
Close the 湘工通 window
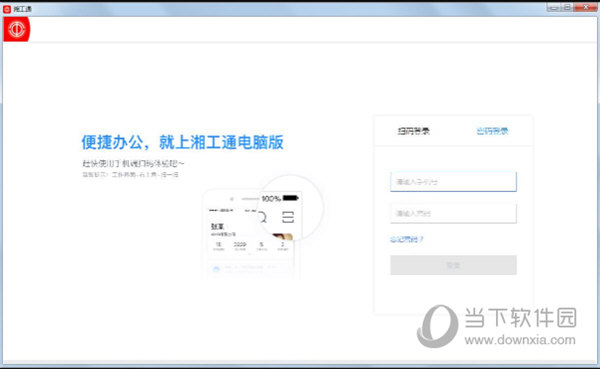(585, 7)
